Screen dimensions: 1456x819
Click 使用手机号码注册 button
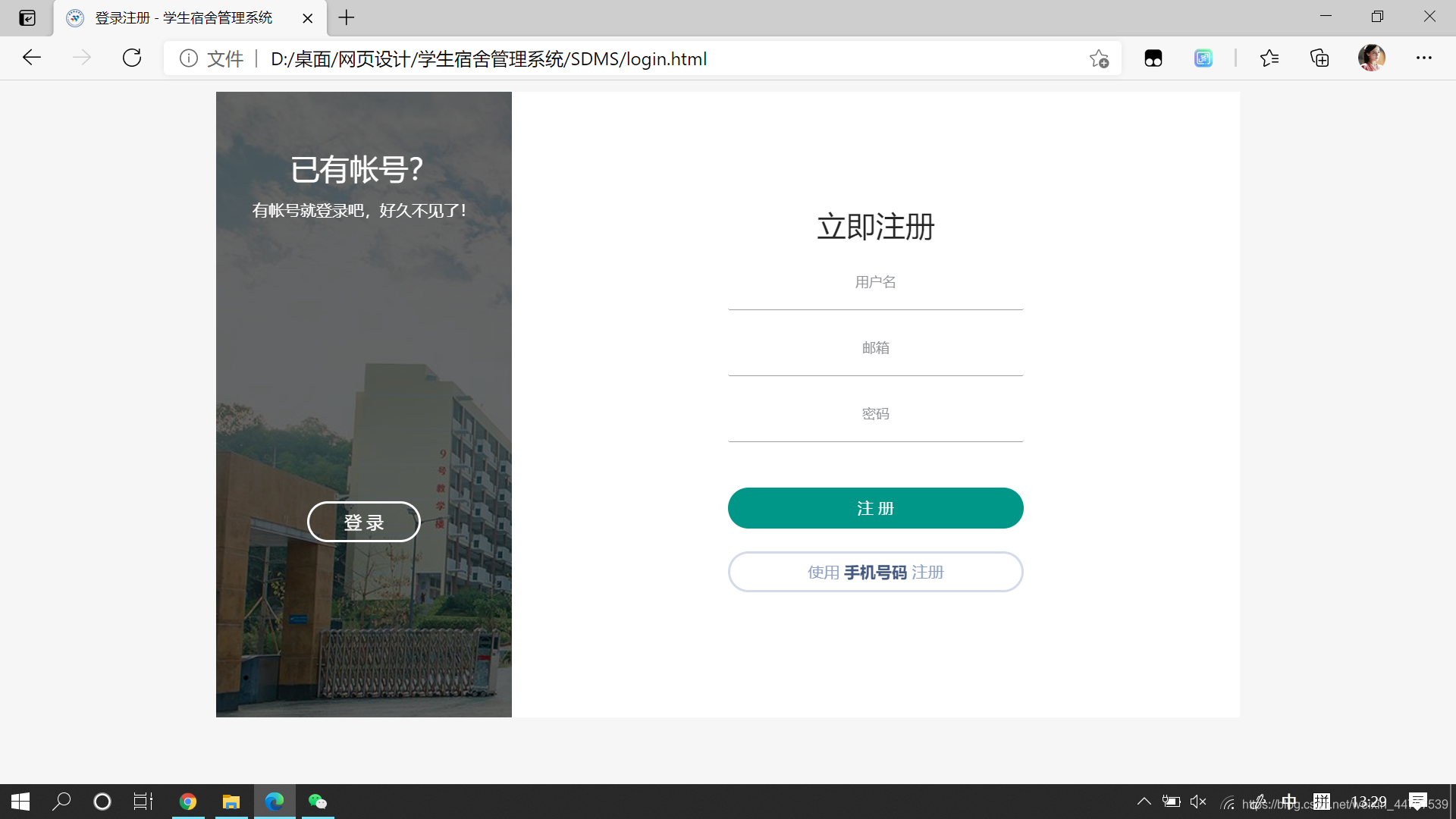click(875, 572)
